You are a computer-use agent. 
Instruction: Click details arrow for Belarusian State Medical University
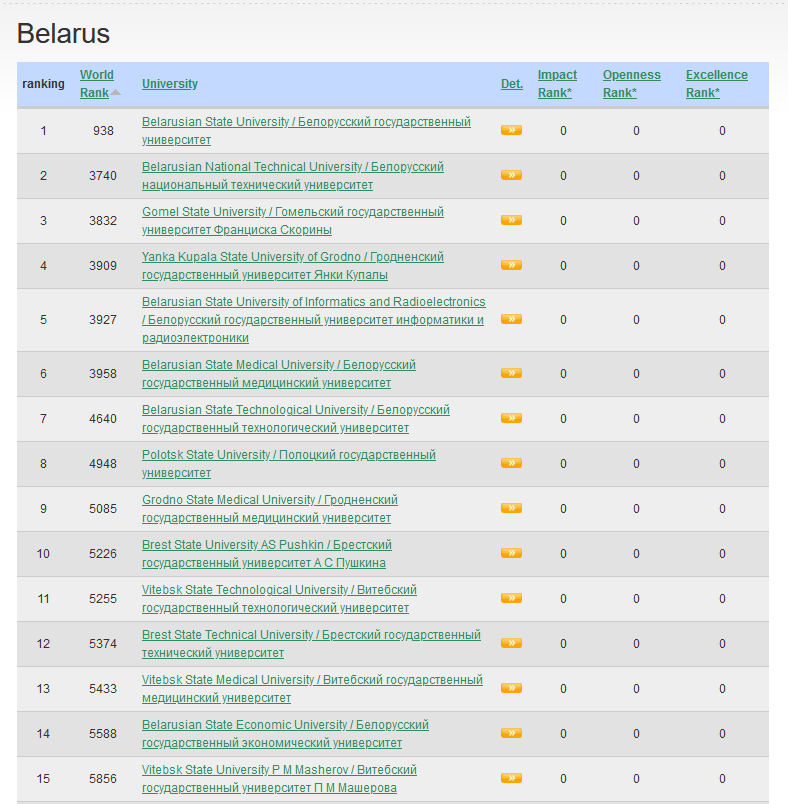pos(511,373)
